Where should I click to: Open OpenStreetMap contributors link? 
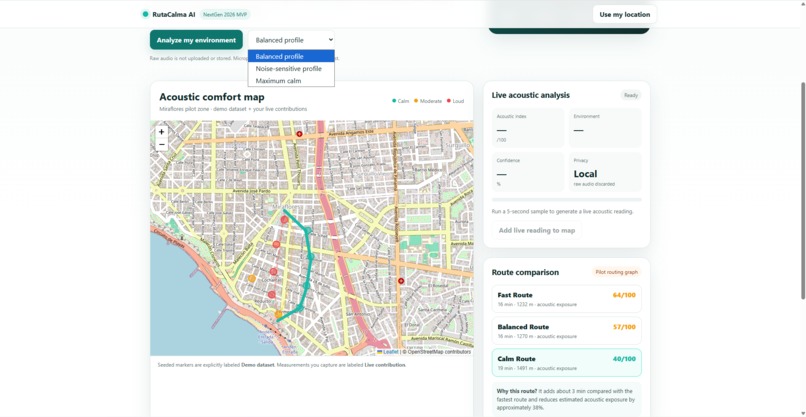pos(436,352)
